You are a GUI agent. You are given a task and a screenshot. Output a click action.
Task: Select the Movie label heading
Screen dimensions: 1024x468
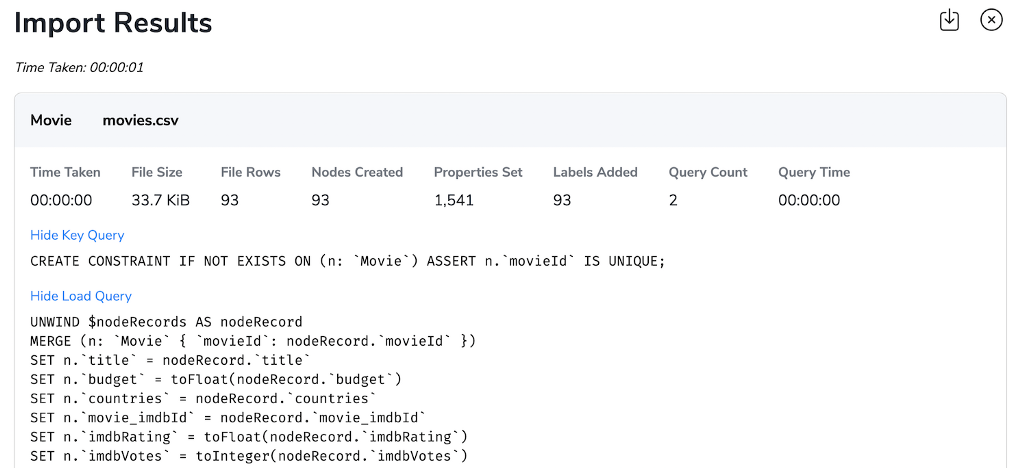click(x=51, y=121)
